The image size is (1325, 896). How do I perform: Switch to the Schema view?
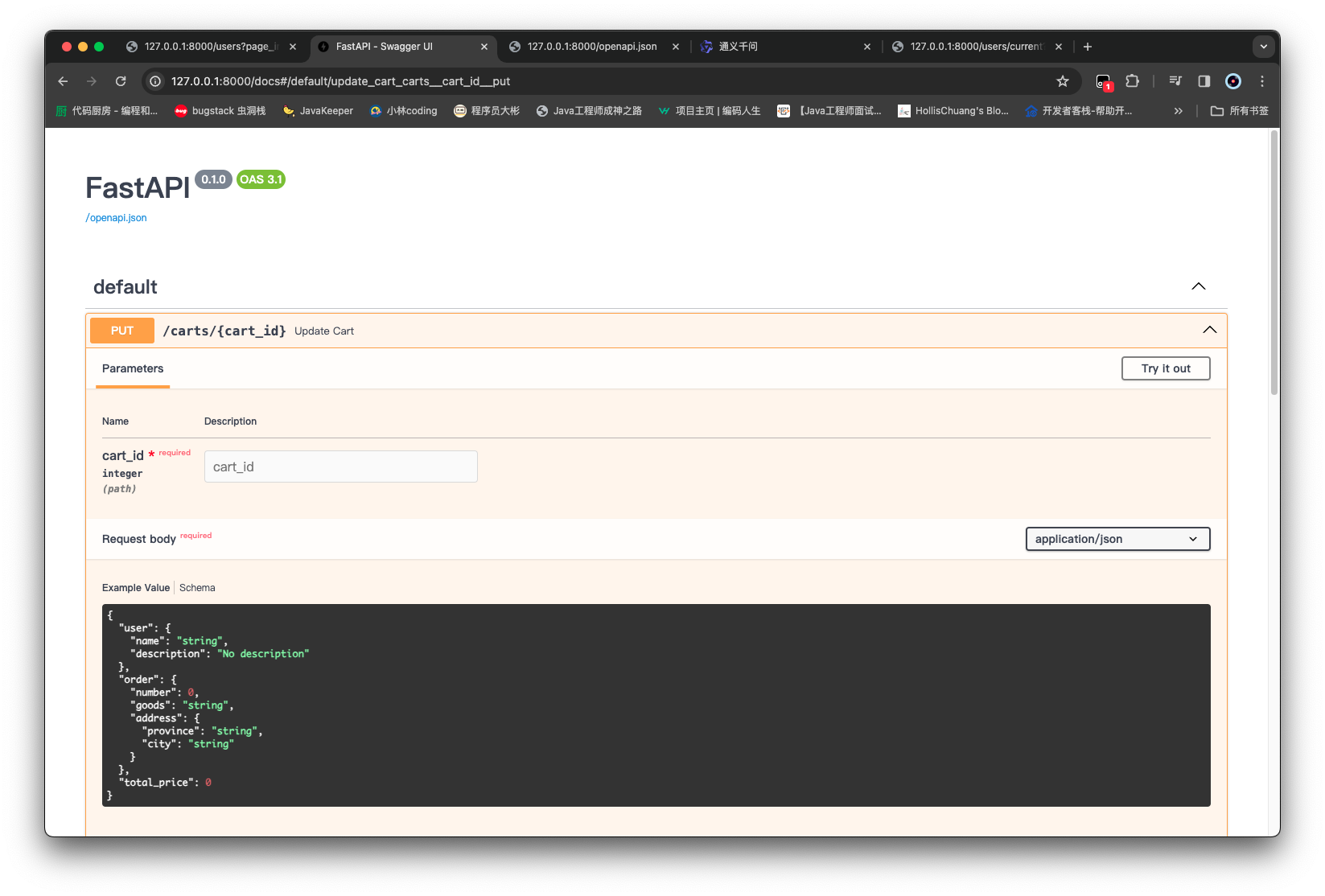coord(197,588)
